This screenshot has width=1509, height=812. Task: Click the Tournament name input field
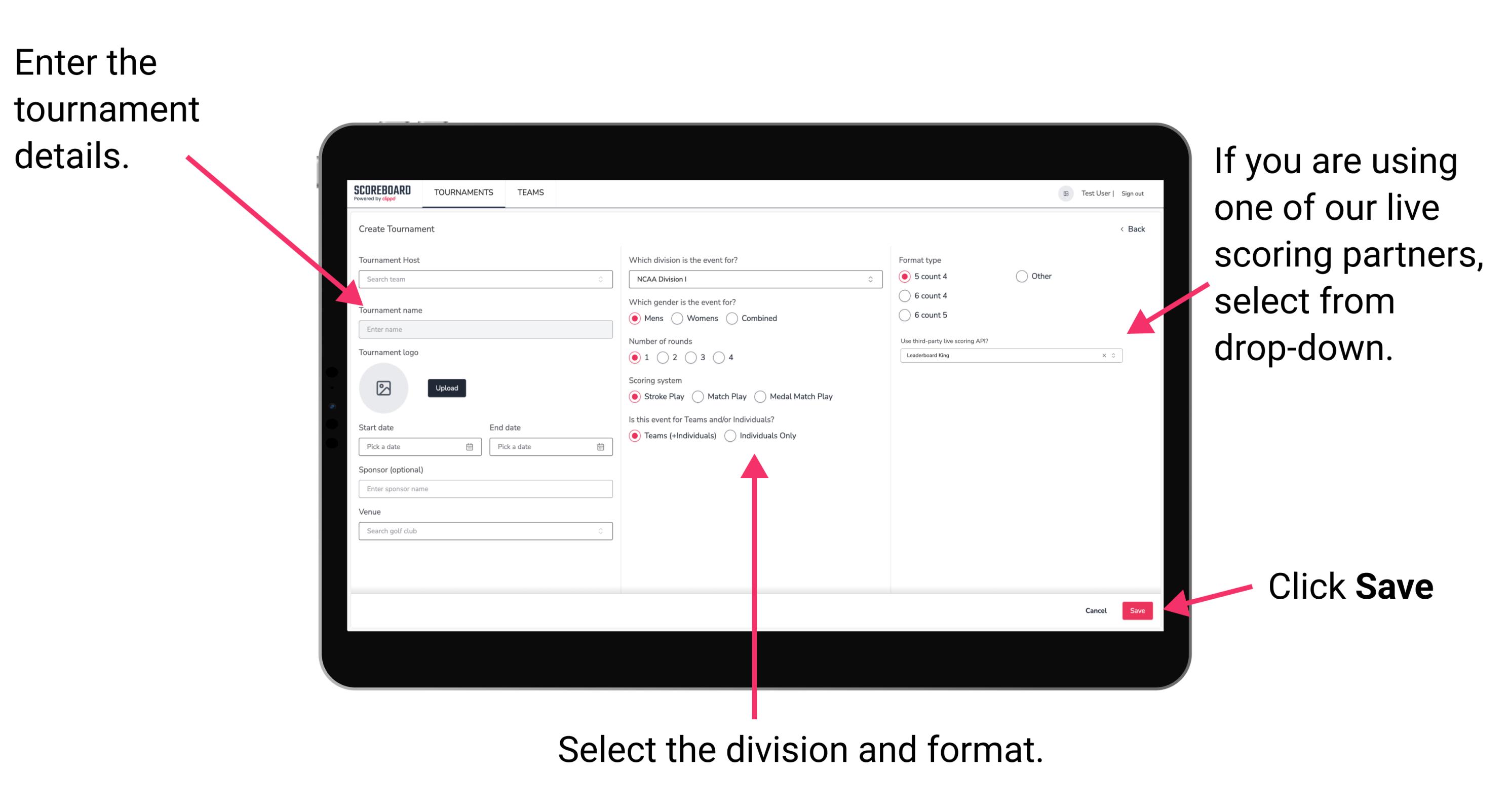tap(484, 329)
